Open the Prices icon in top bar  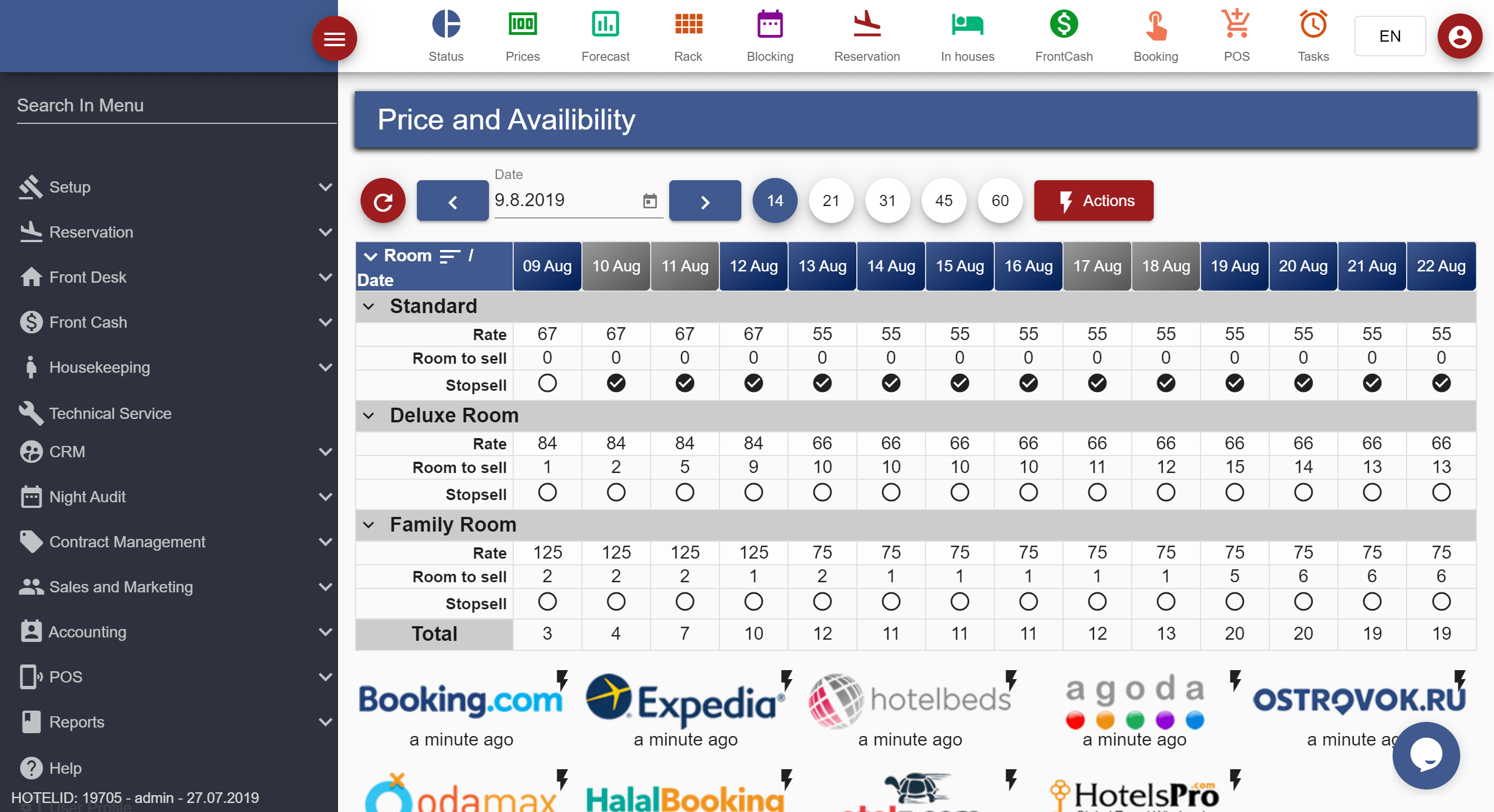[522, 24]
